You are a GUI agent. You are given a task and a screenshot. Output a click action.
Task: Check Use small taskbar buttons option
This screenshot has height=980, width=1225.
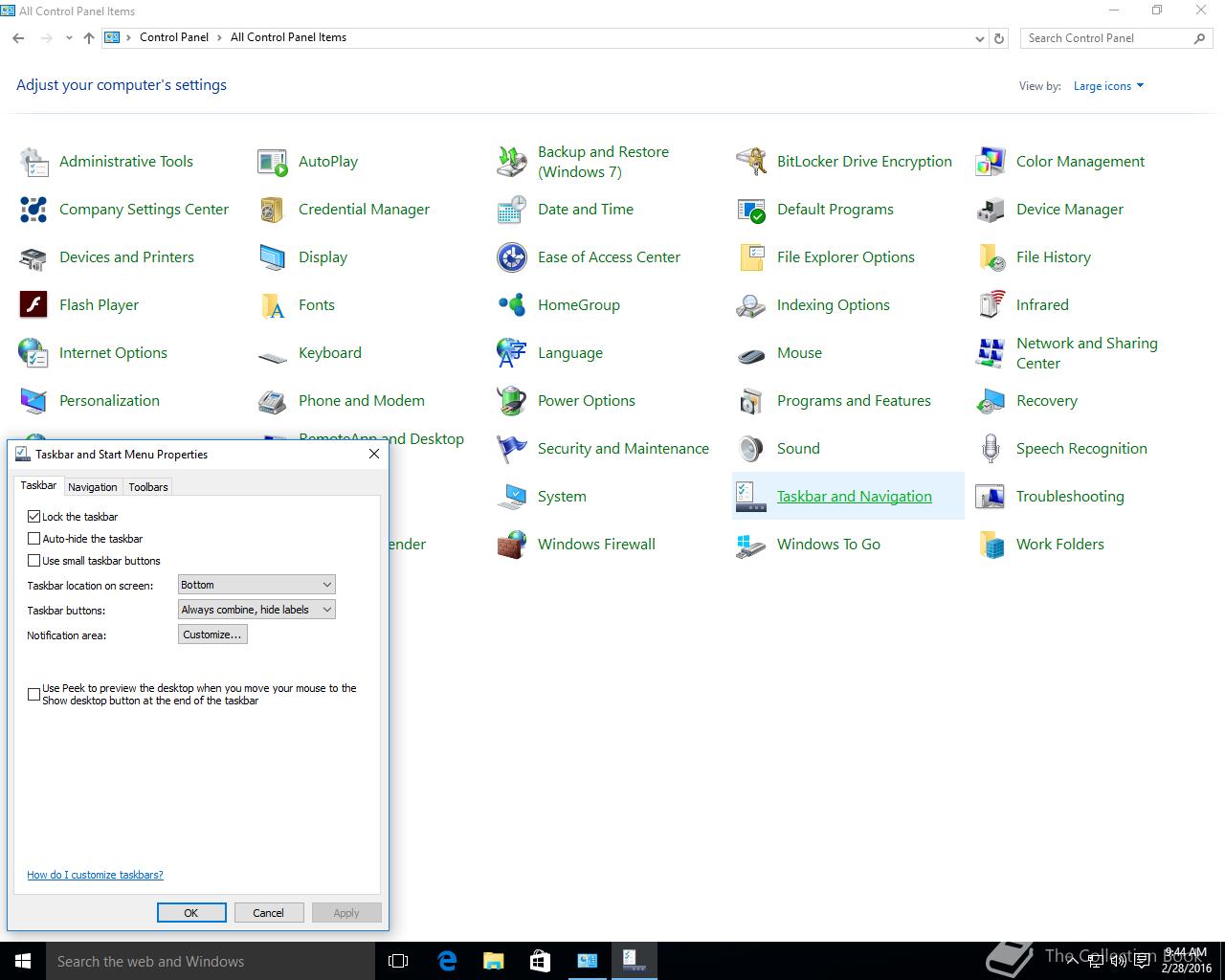click(34, 561)
